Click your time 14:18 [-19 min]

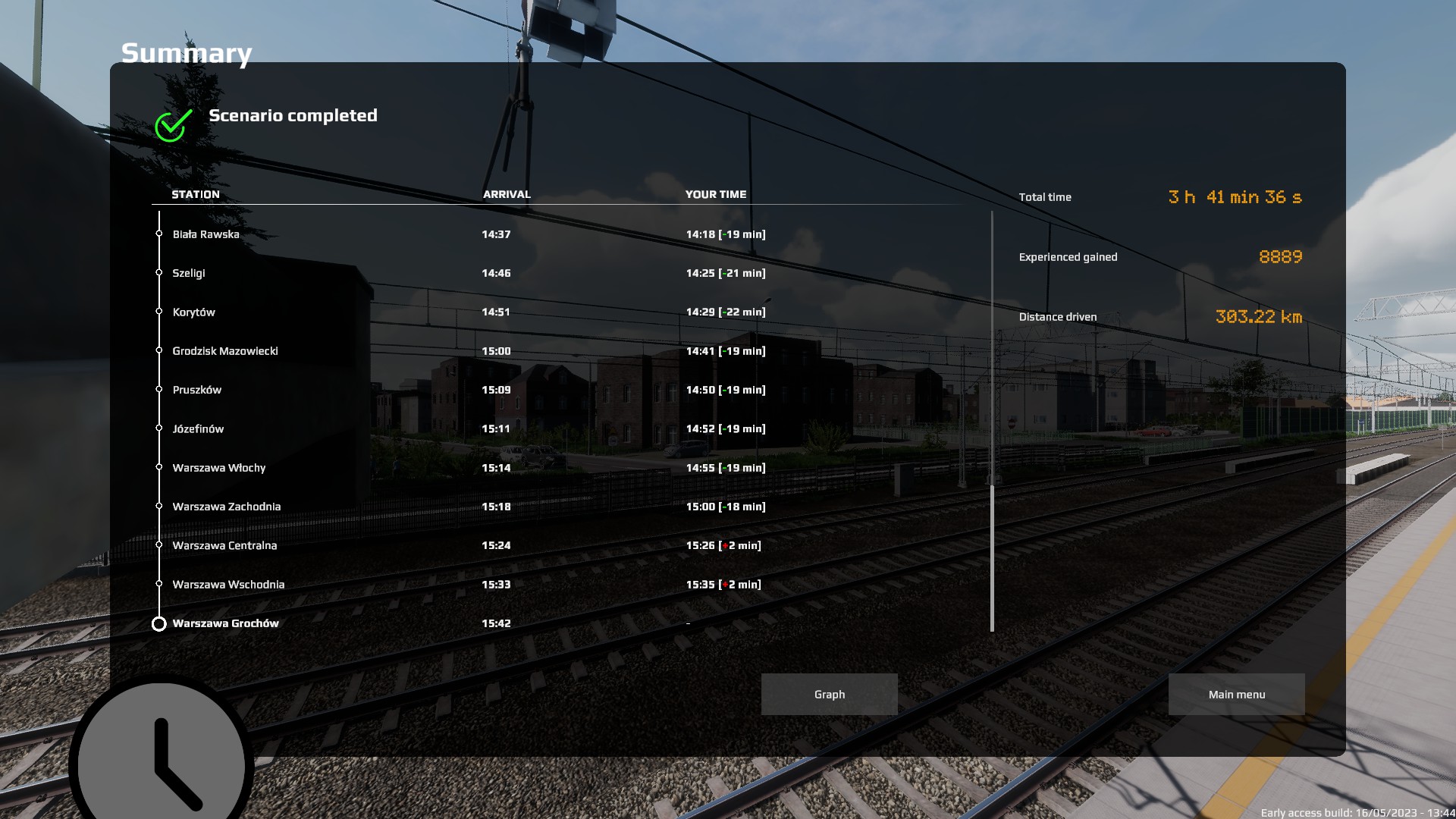(x=726, y=234)
